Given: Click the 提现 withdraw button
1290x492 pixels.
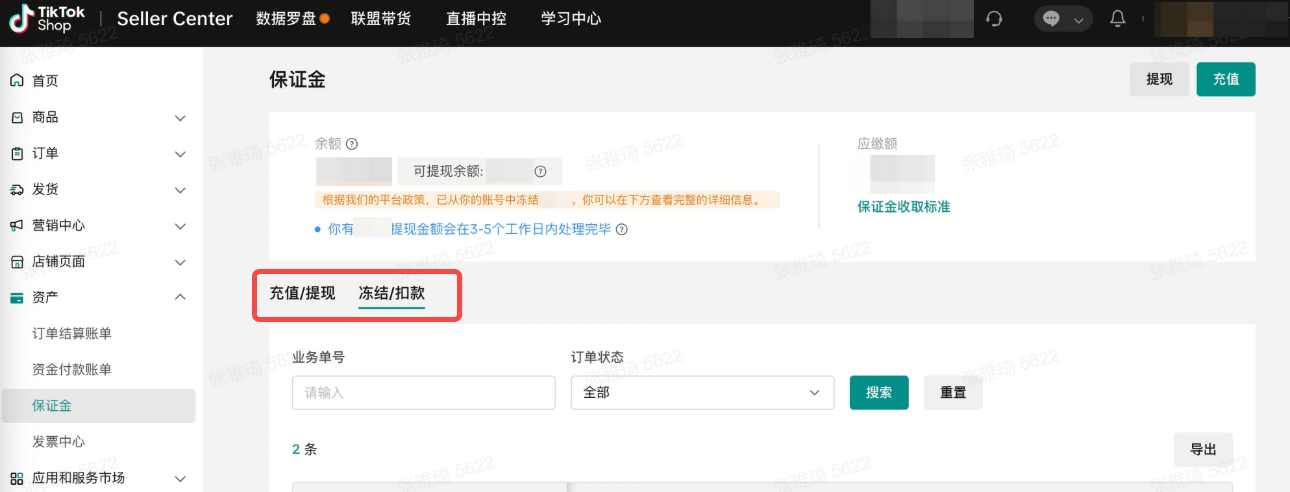Looking at the screenshot, I should coord(1160,79).
